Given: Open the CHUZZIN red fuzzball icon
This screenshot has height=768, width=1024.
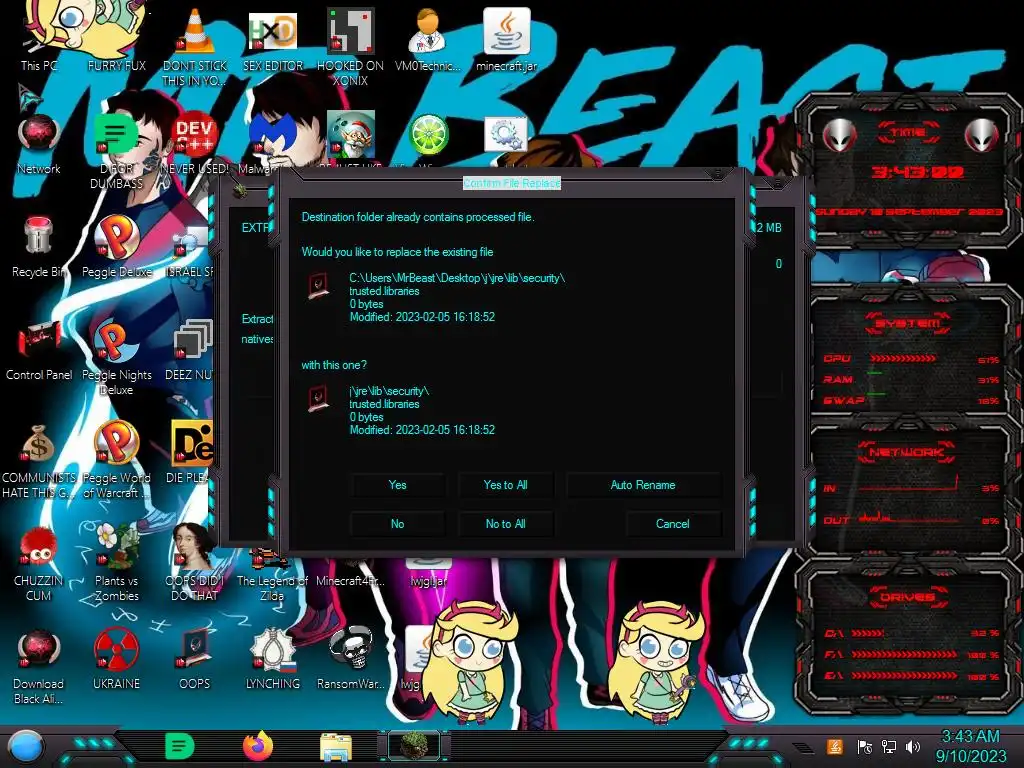Looking at the screenshot, I should coord(39,546).
